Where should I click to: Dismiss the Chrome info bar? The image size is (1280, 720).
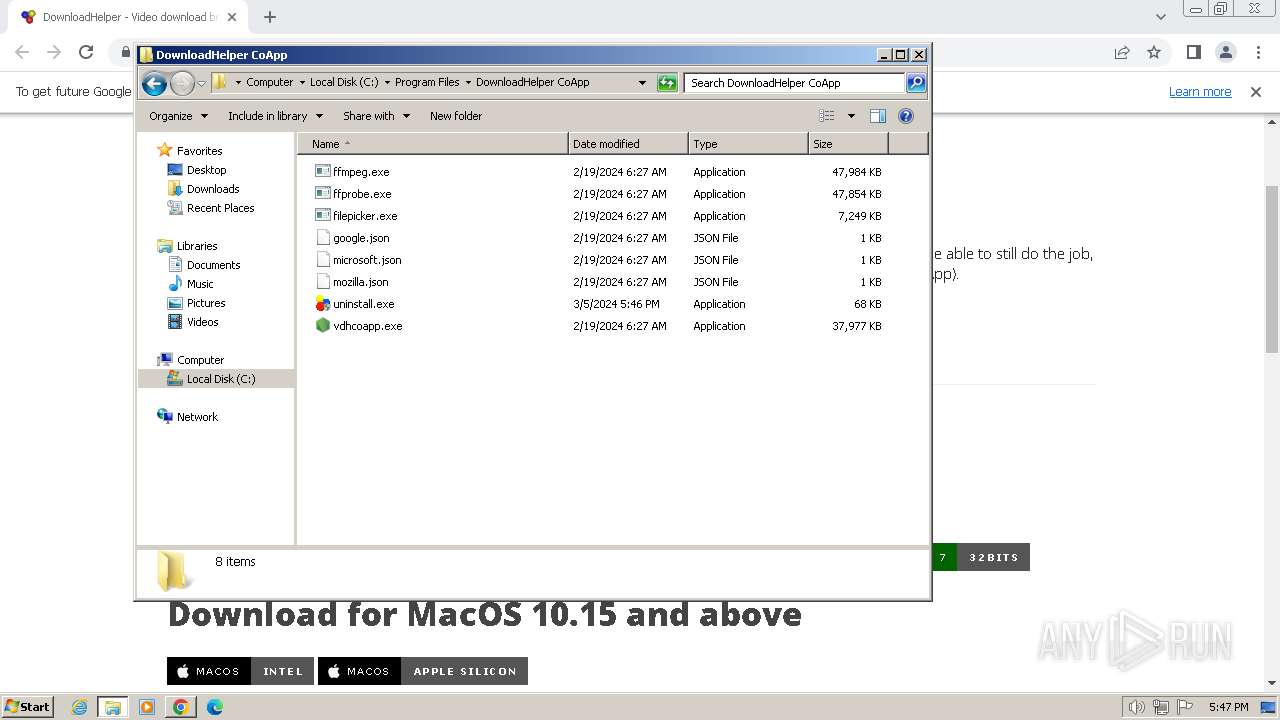1256,92
